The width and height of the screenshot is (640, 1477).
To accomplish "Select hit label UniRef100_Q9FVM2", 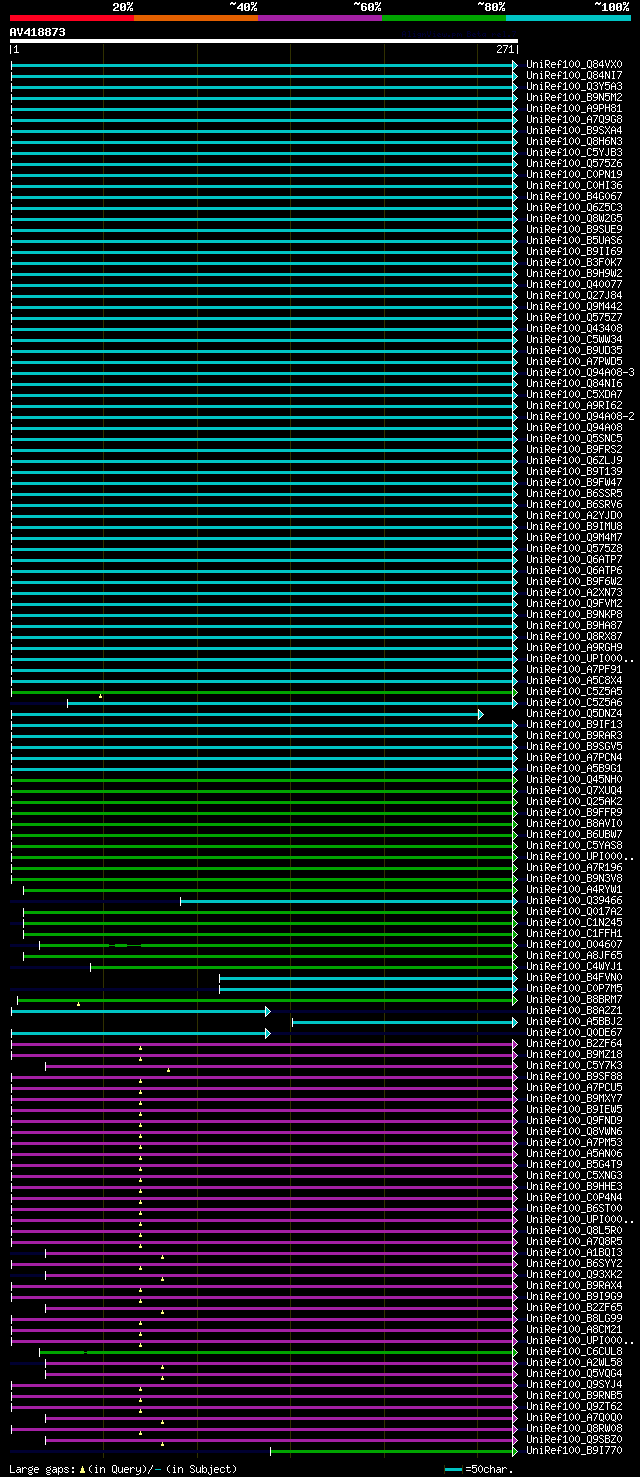I will click(x=573, y=603).
